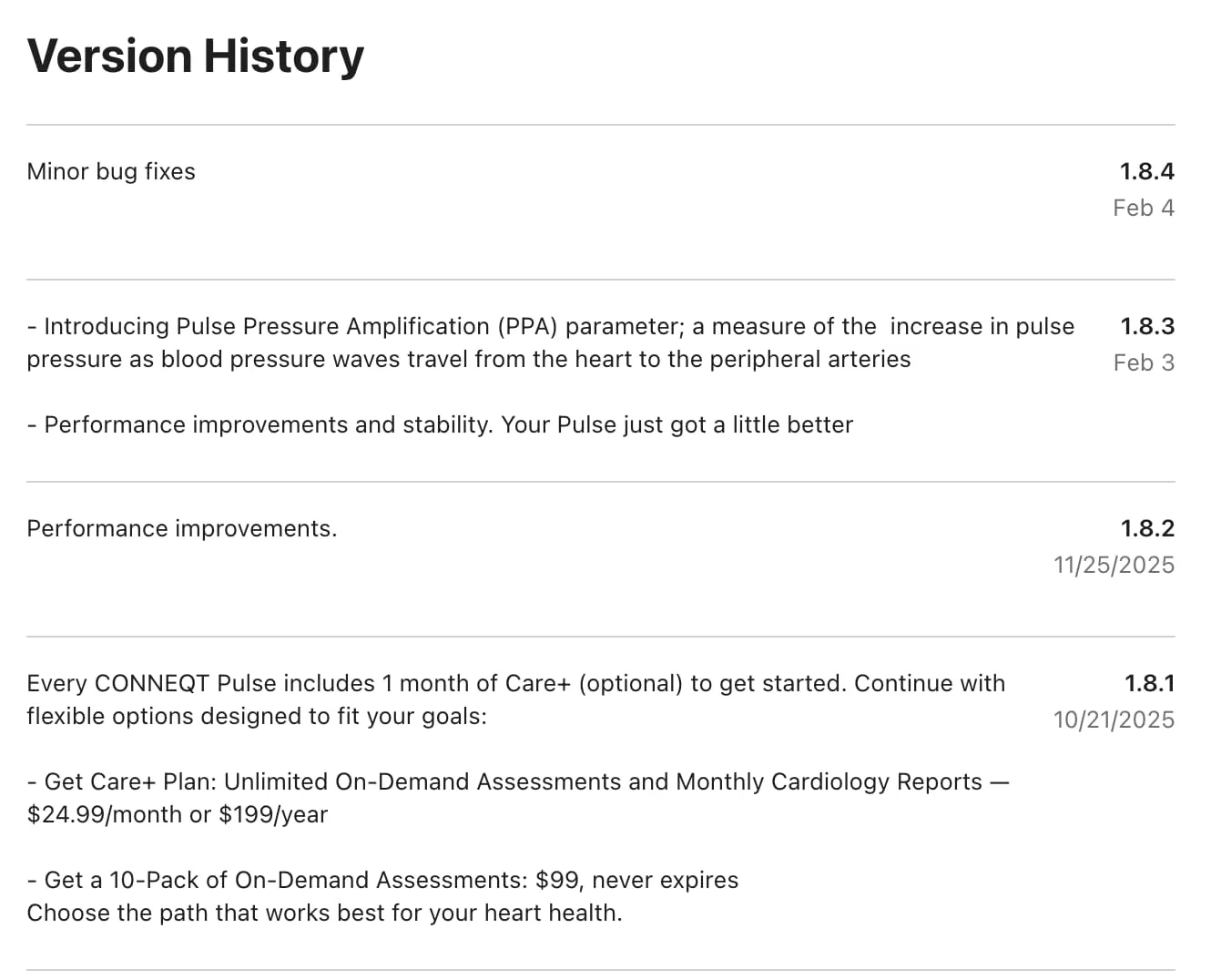Click version number 1.8.4

tap(1147, 171)
